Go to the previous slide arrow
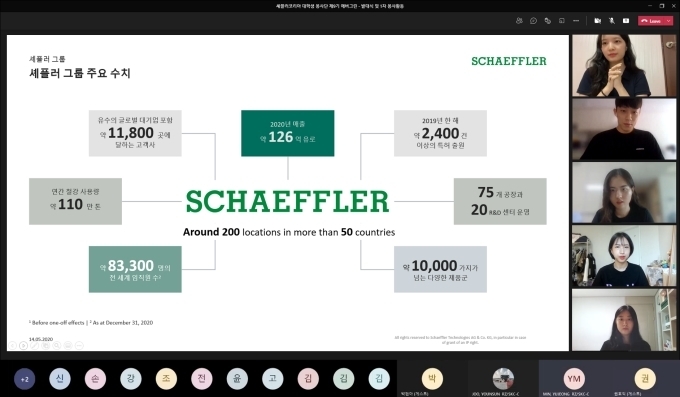This screenshot has height=397, width=680. click(13, 345)
